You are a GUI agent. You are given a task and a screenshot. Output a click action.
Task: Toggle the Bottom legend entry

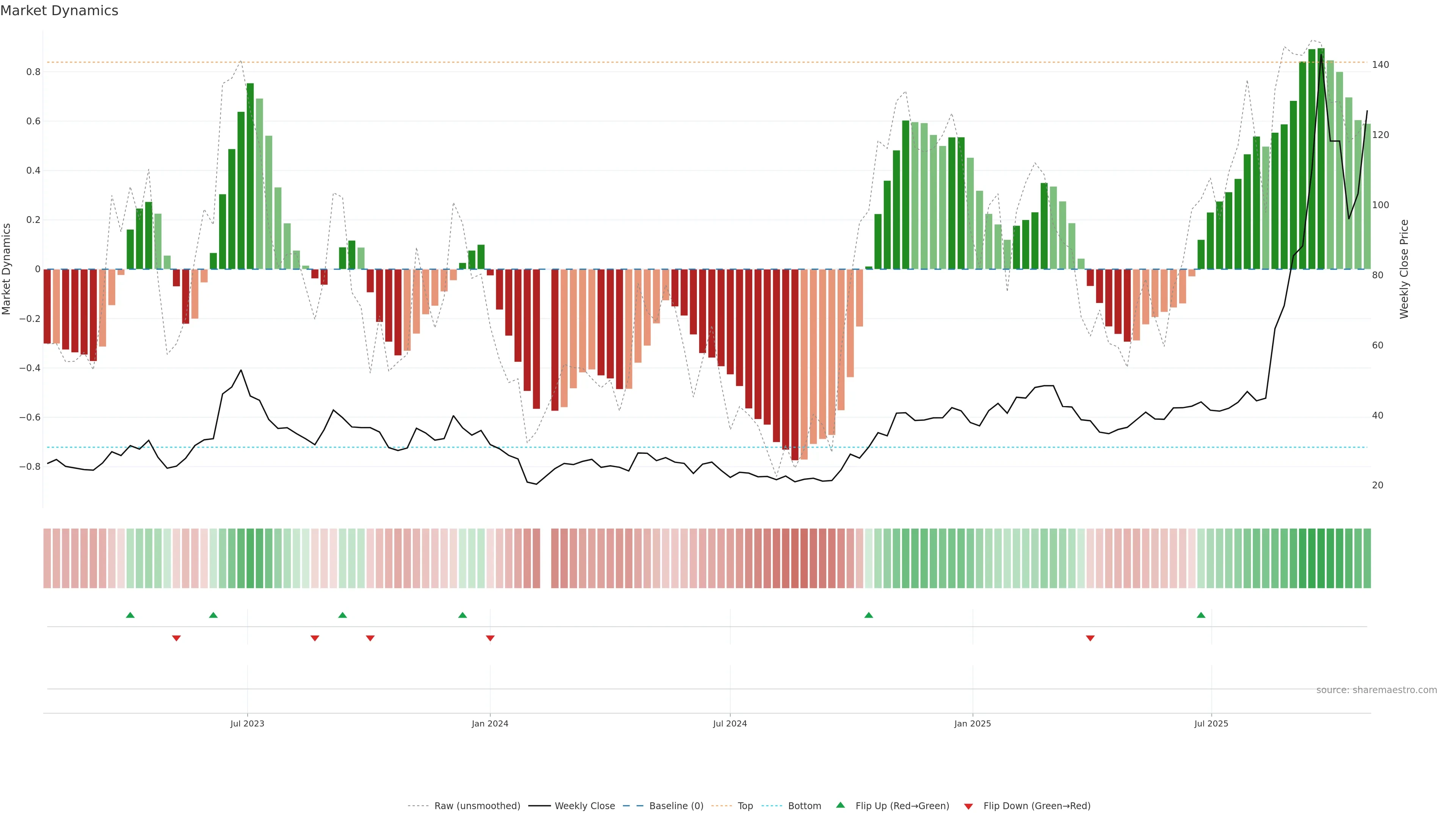pos(804,806)
